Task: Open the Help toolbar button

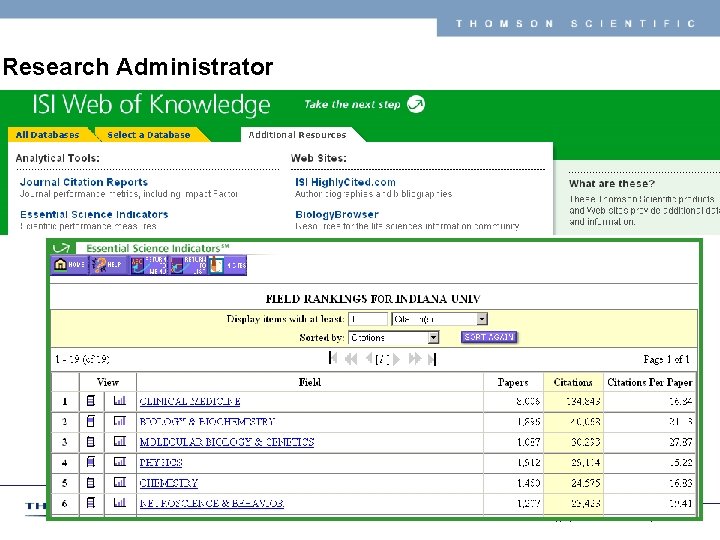Action: click(x=107, y=265)
